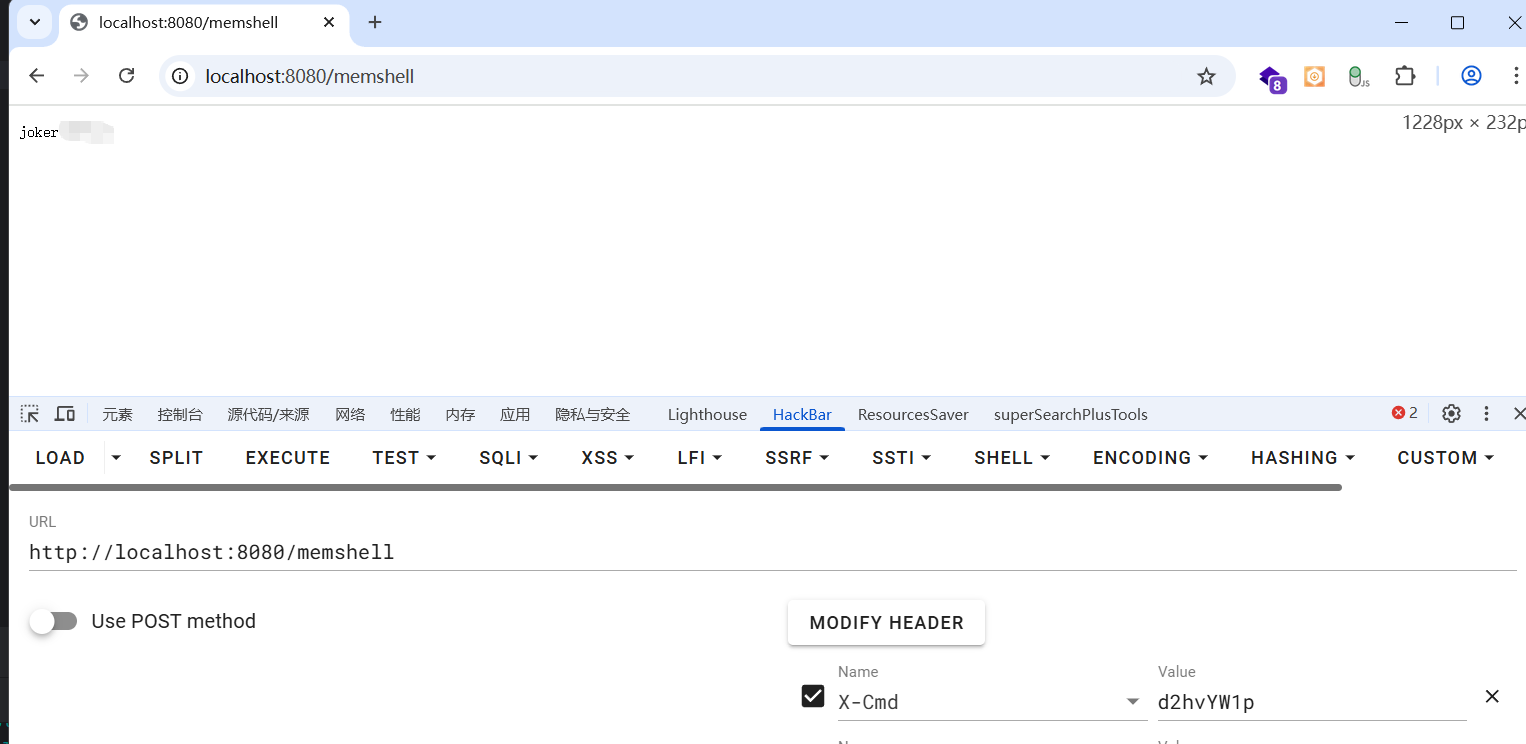Open DevTools settings gear icon

pyautogui.click(x=1451, y=414)
